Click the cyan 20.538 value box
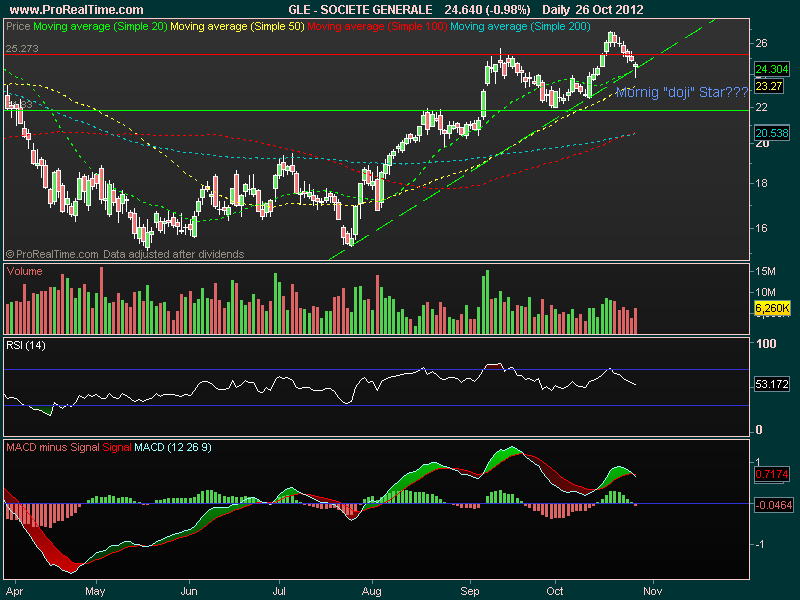The width and height of the screenshot is (800, 600). 771,133
